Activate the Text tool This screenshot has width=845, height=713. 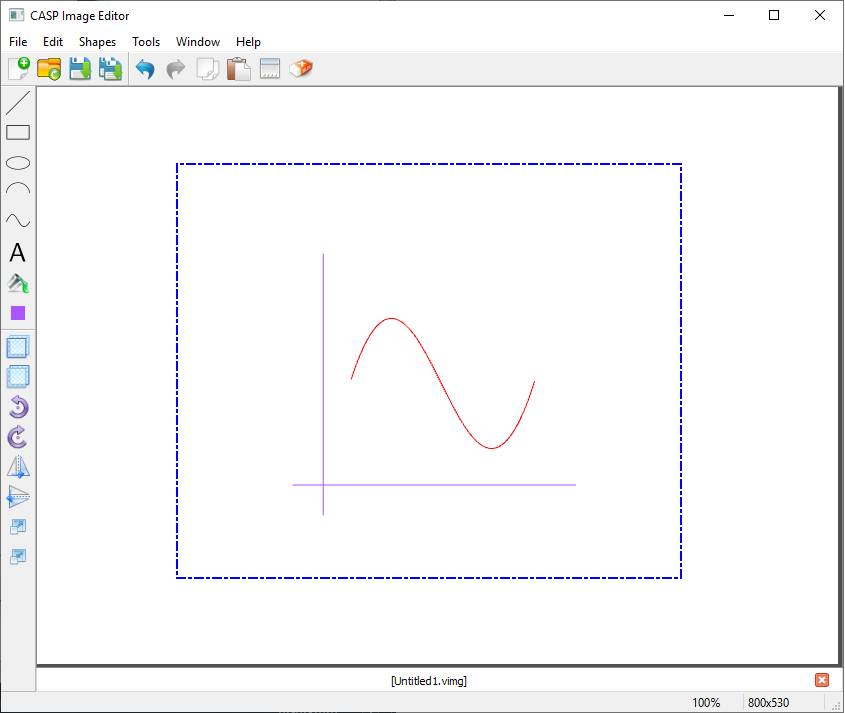[18, 254]
